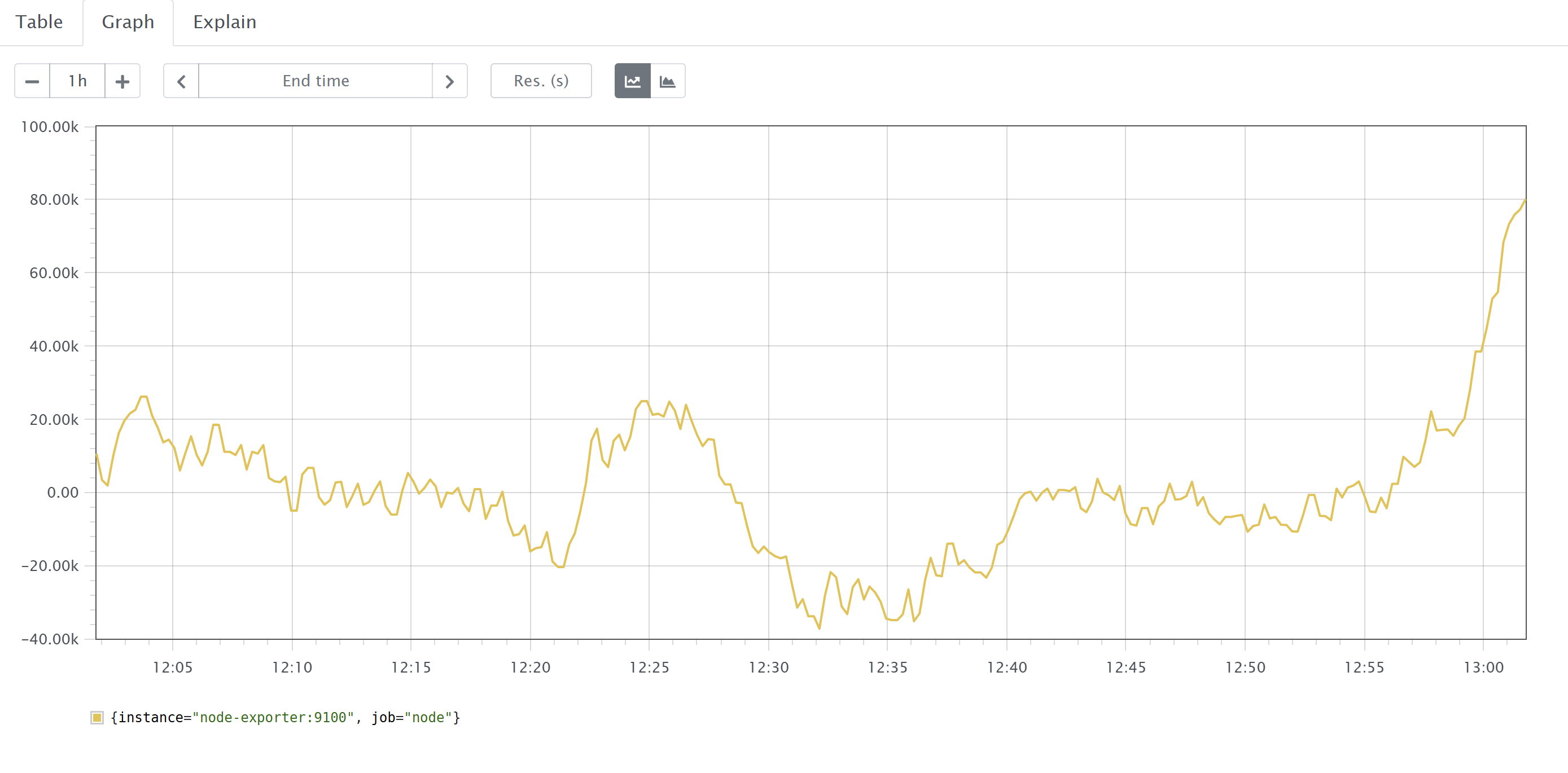Select the Graph tab
The width and height of the screenshot is (1568, 773).
(x=128, y=22)
